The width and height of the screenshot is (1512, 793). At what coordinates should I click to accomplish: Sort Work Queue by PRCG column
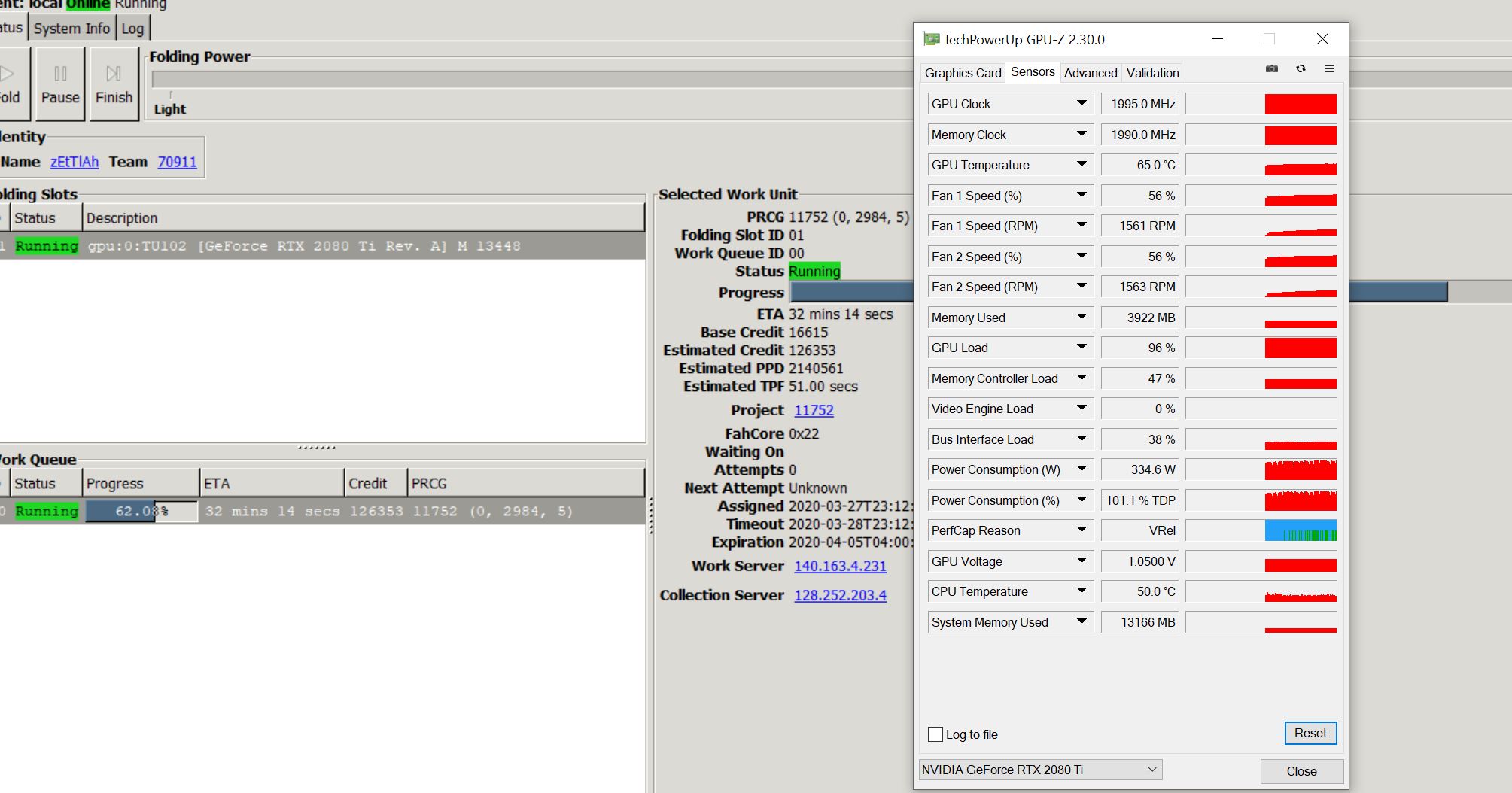[526, 483]
